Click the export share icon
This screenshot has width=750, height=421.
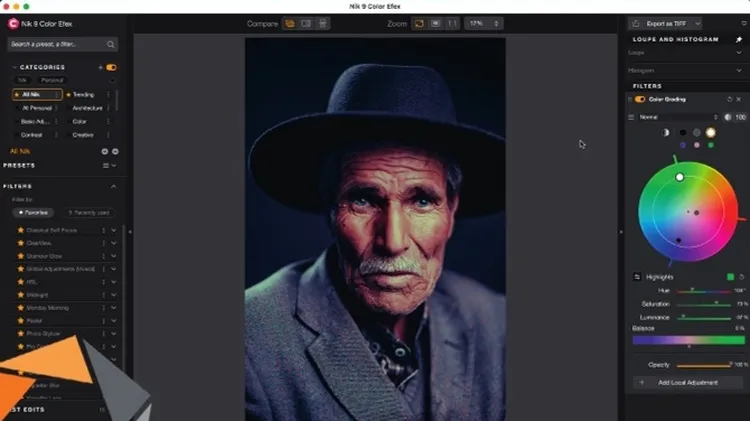pyautogui.click(x=636, y=23)
